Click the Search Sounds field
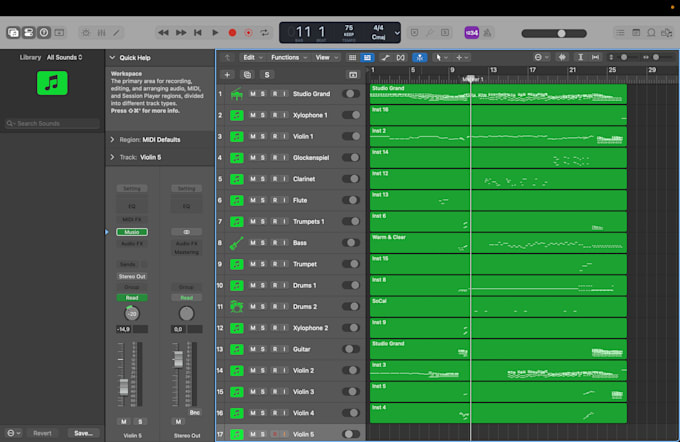680x442 pixels. tap(52, 124)
